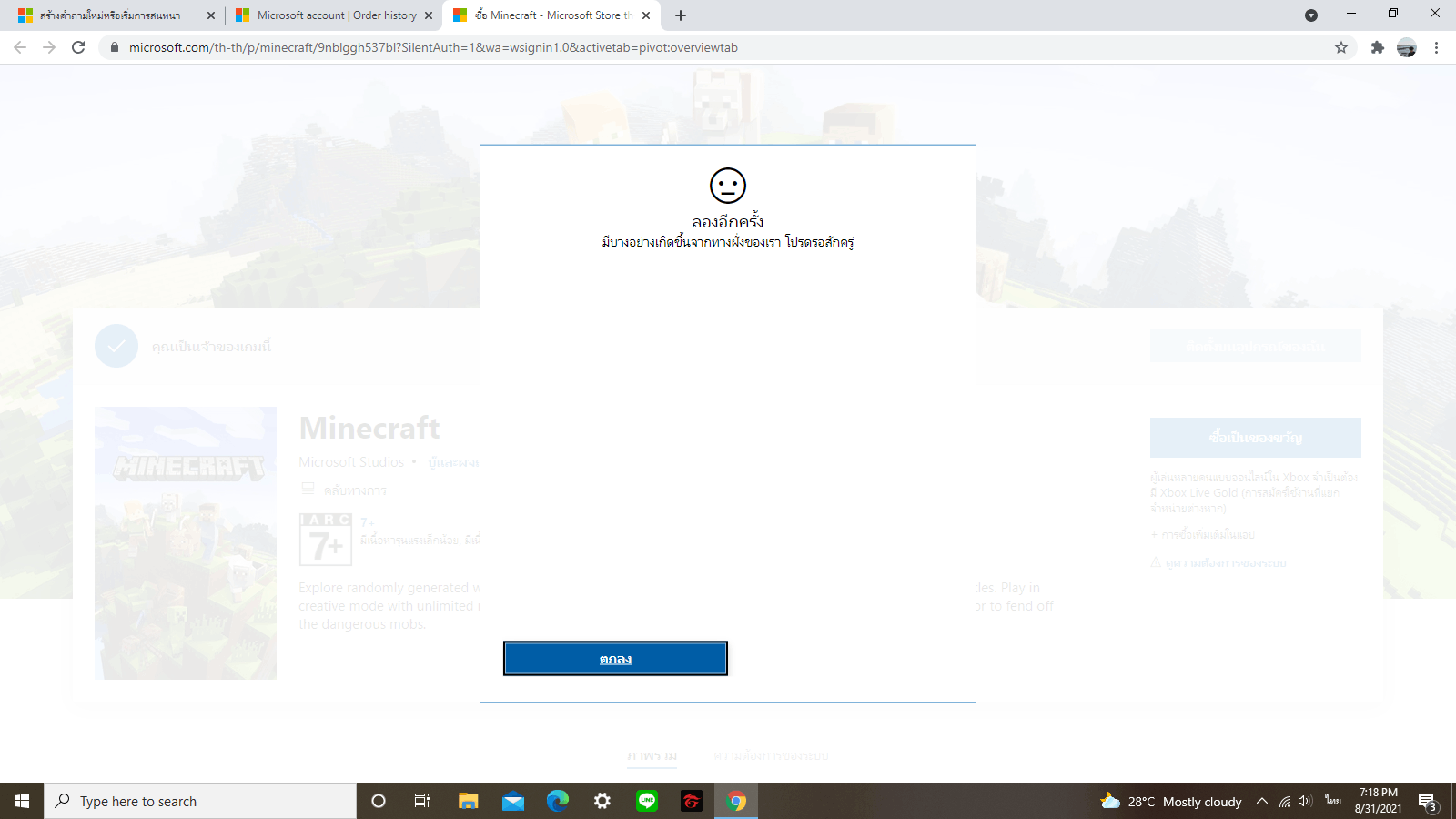Open Settings gear on taskbar
This screenshot has width=1456, height=819.
[602, 801]
